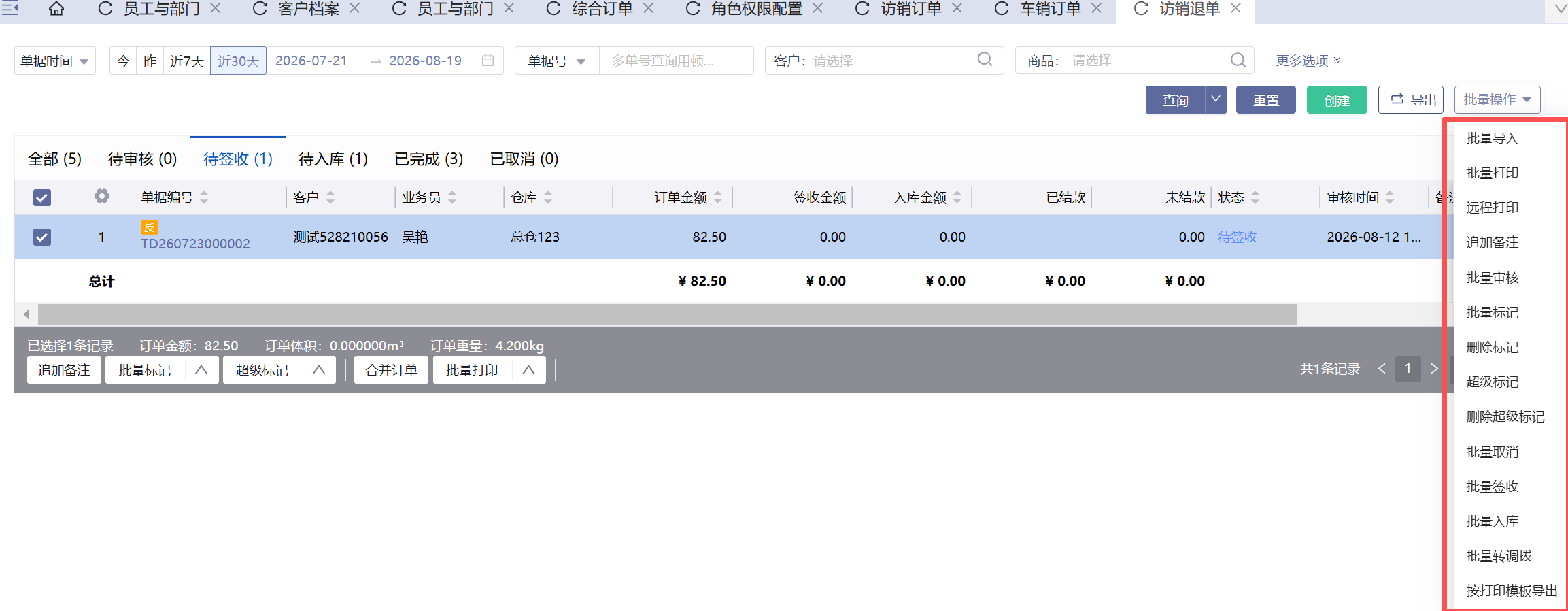Sort by 订单金额 column
This screenshot has height=611, width=1568.
[x=718, y=197]
